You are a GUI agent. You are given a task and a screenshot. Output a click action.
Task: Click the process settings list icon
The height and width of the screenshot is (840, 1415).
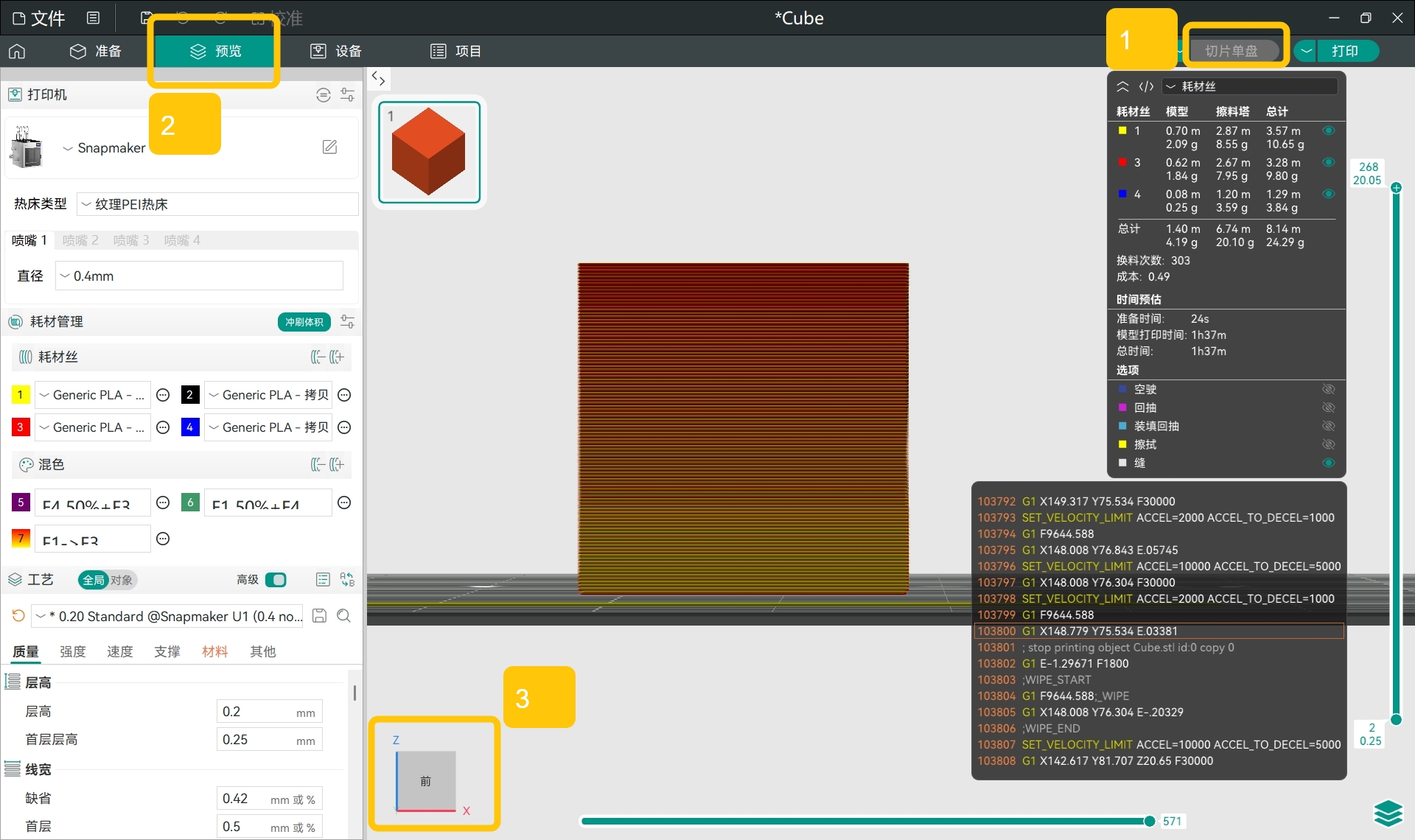coord(323,580)
